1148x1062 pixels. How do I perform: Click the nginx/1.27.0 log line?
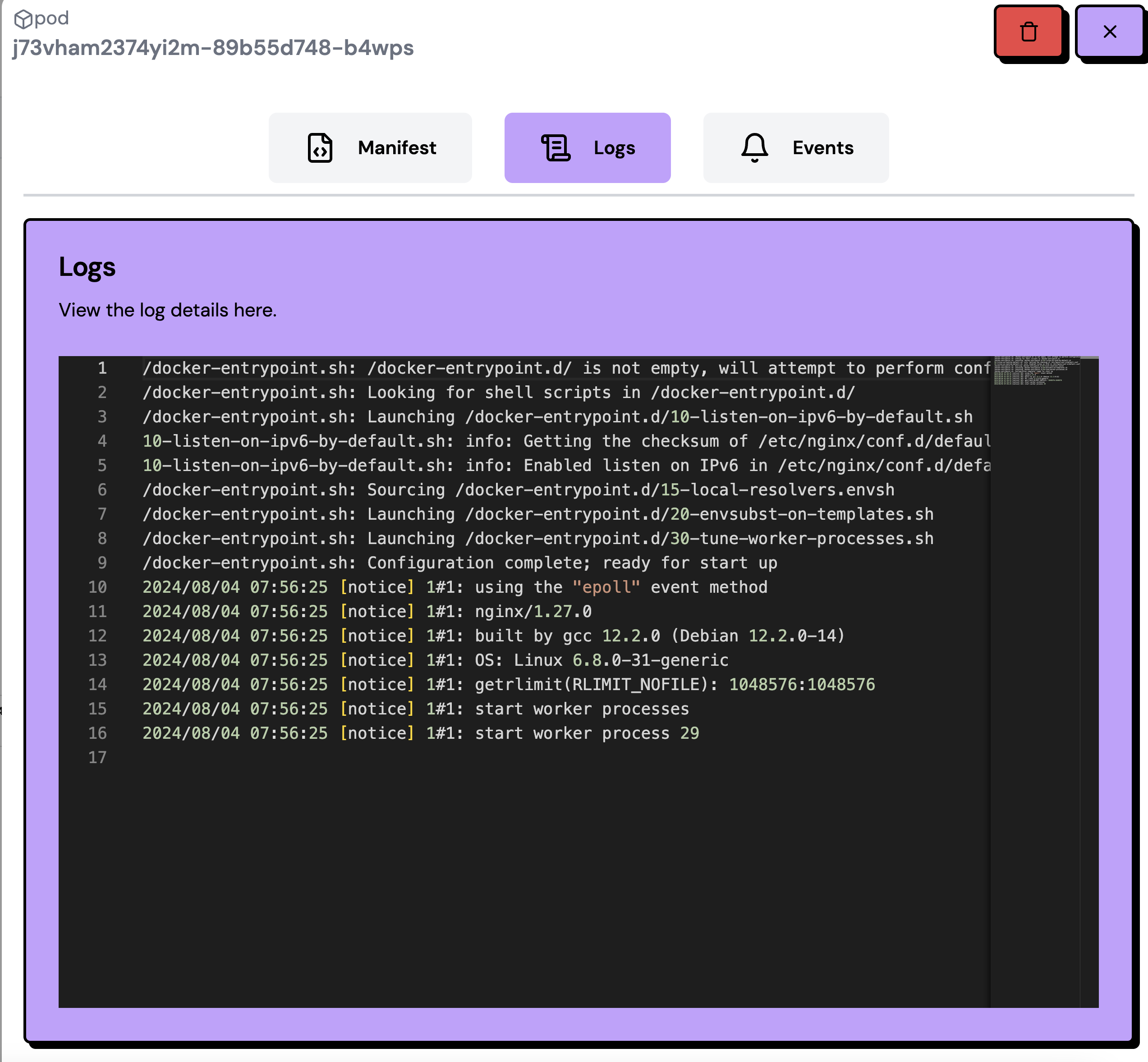coord(533,611)
